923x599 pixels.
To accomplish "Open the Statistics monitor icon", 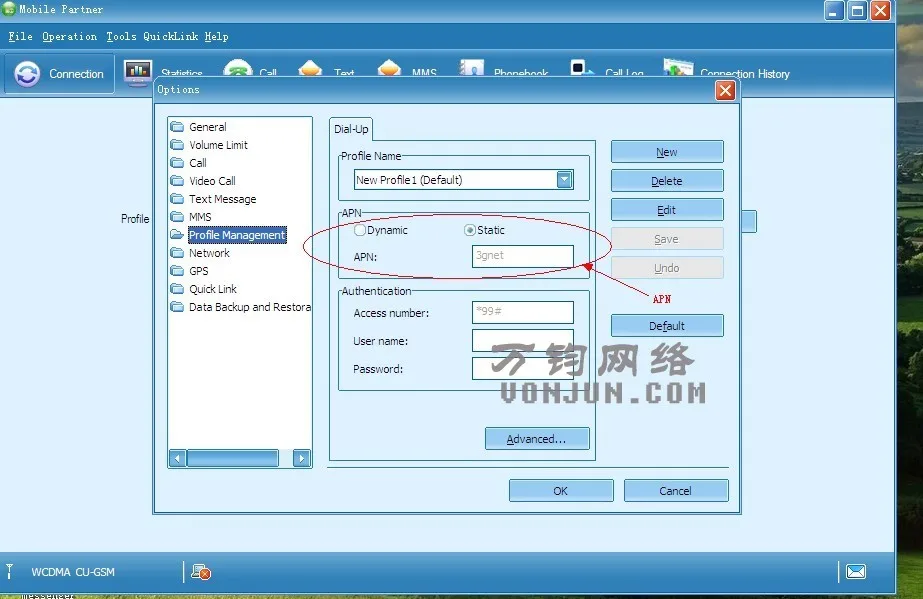I will [x=138, y=73].
